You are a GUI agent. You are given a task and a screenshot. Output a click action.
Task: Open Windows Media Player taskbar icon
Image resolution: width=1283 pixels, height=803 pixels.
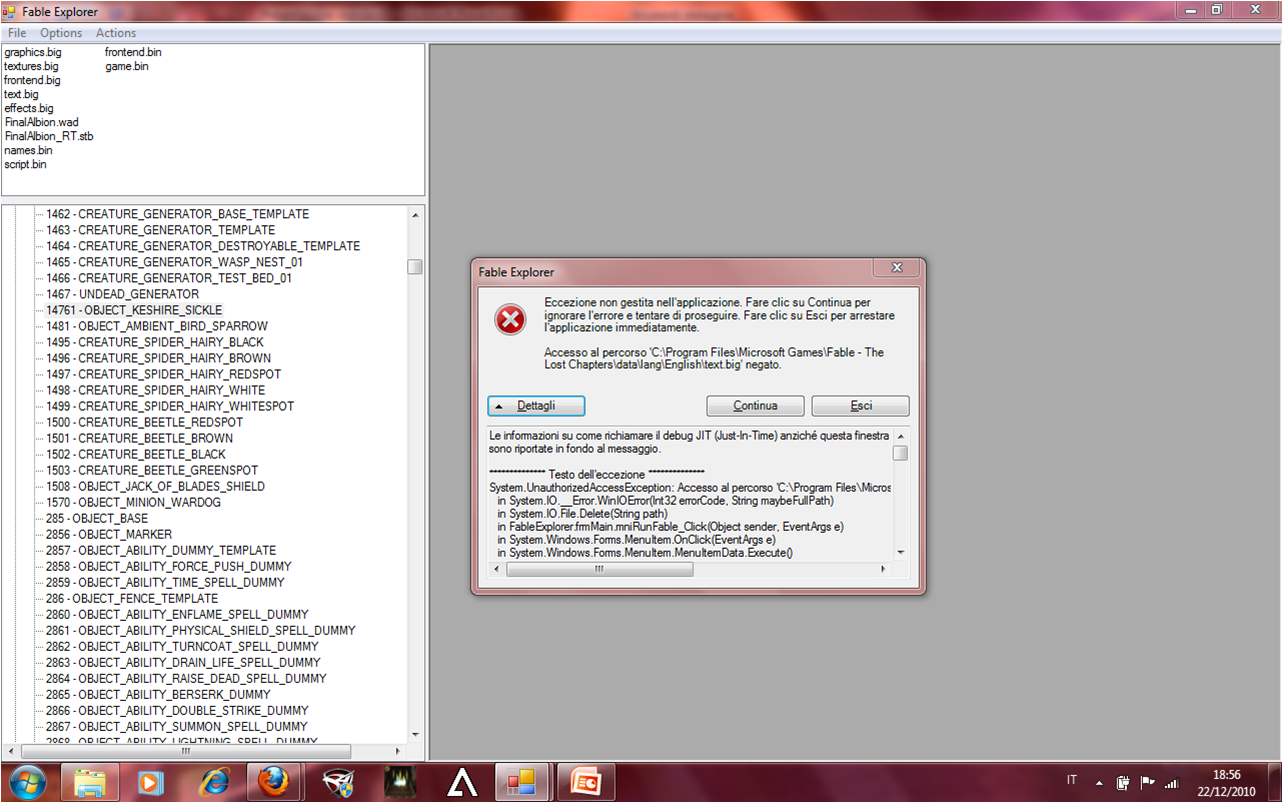point(151,781)
